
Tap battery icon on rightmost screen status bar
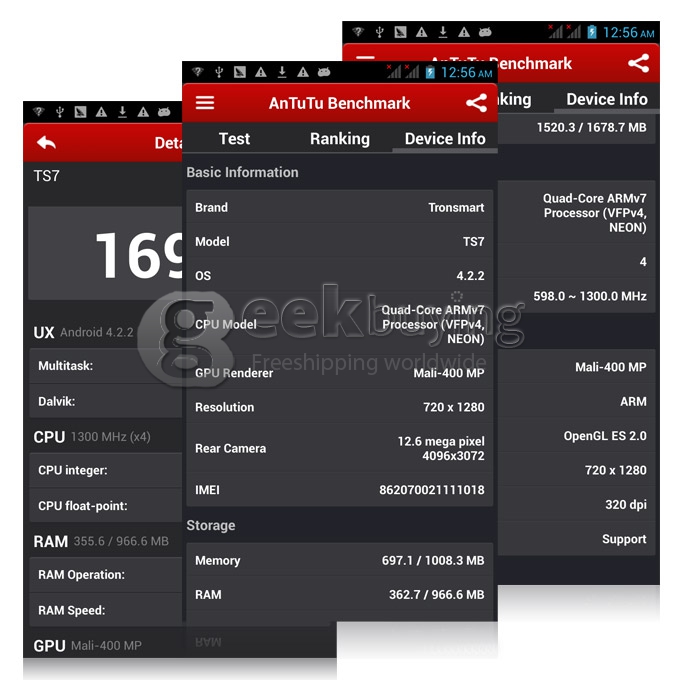coord(592,32)
